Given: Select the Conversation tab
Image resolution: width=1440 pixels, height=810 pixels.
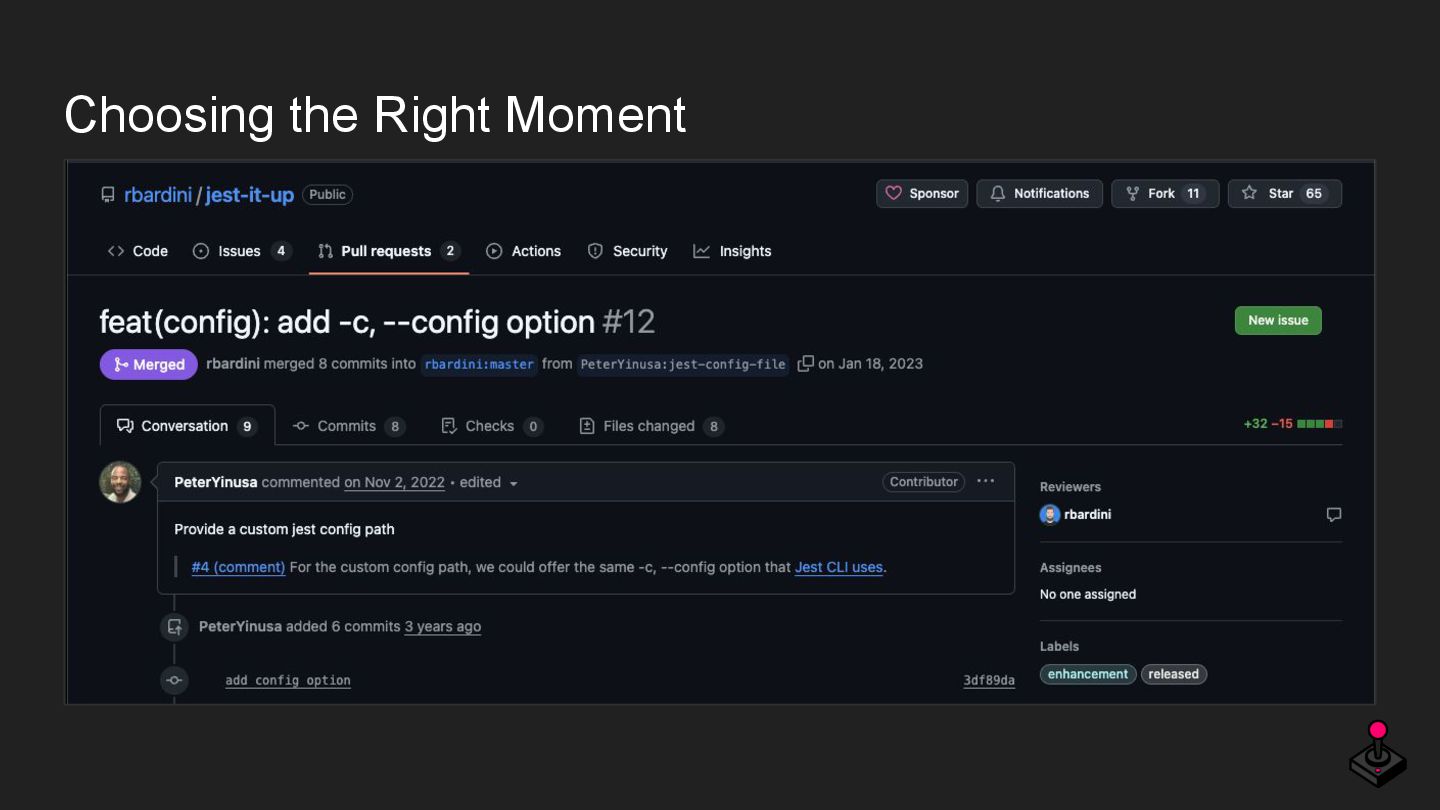Looking at the screenshot, I should click(188, 426).
